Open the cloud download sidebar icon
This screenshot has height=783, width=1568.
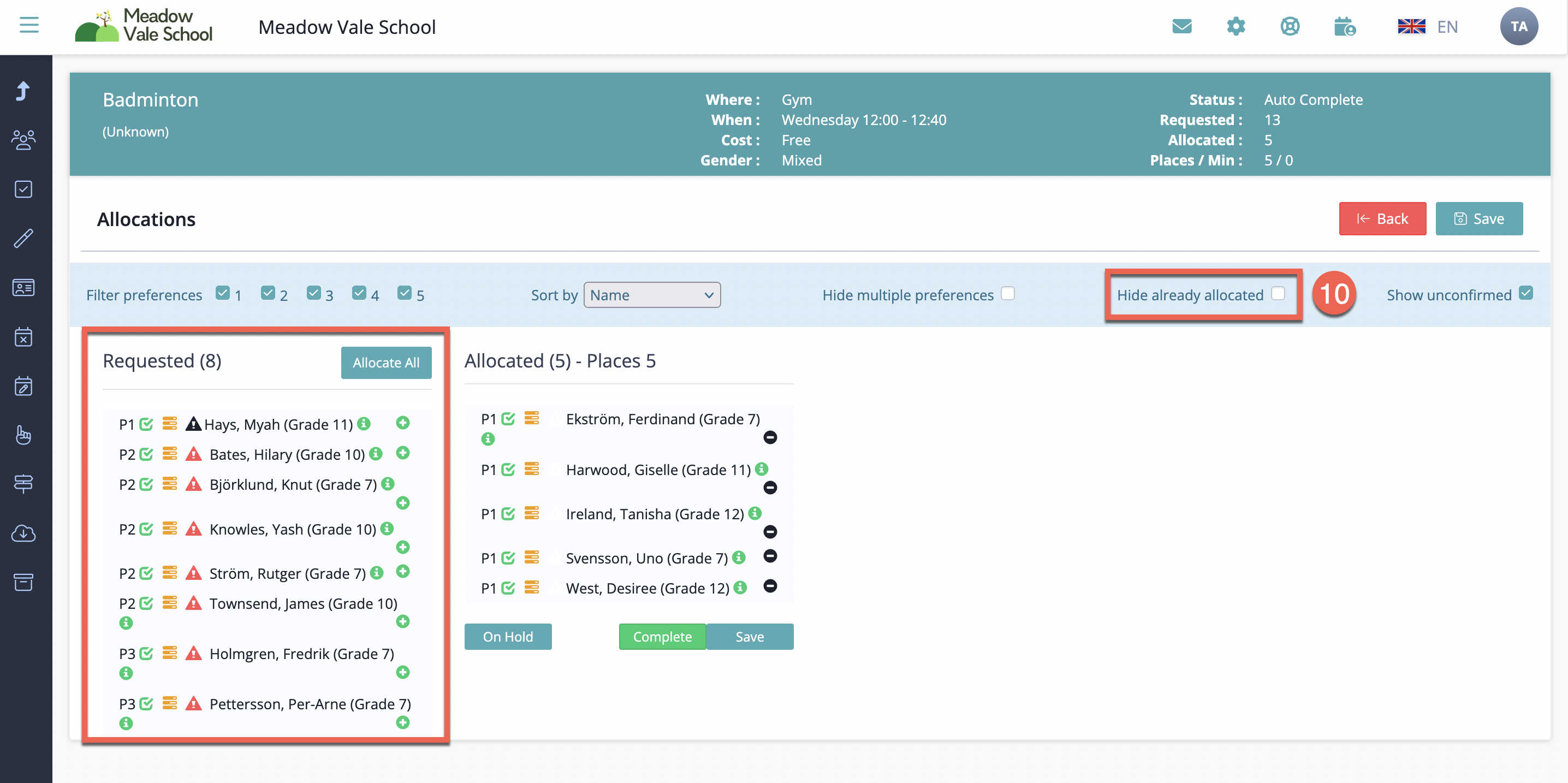click(23, 533)
